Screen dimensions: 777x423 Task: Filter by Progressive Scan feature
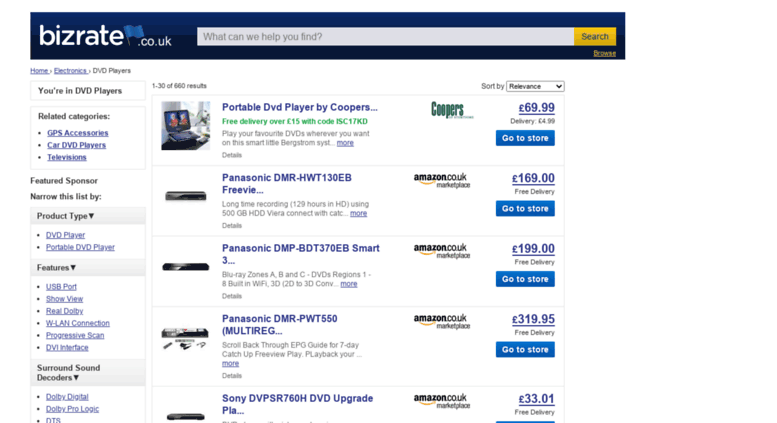(x=75, y=335)
